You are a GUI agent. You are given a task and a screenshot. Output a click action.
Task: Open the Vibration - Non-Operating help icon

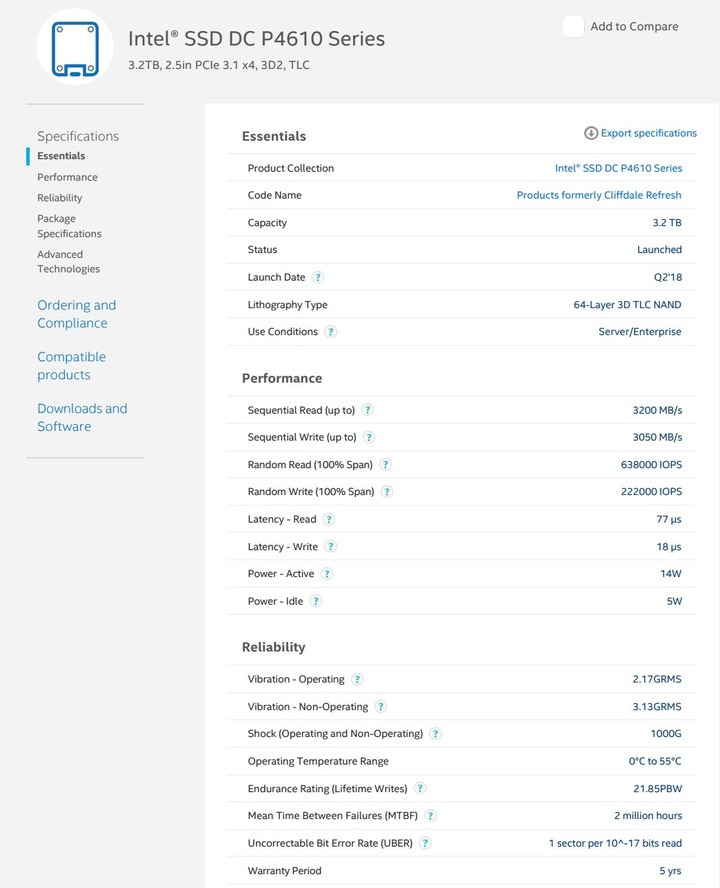pyautogui.click(x=381, y=707)
